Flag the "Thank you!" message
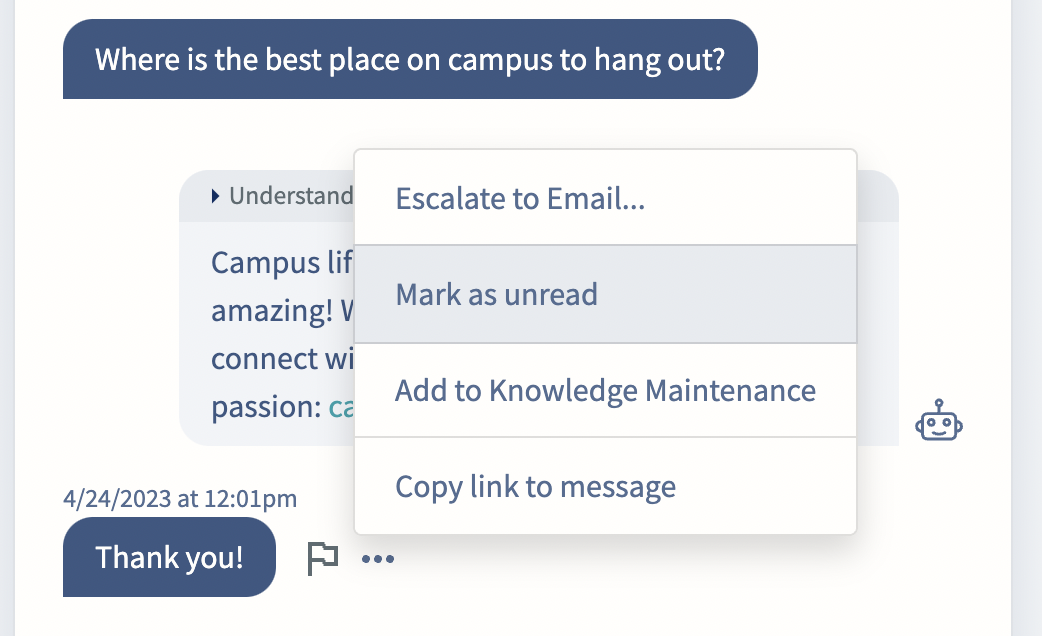Viewport: 1042px width, 636px height. click(323, 558)
